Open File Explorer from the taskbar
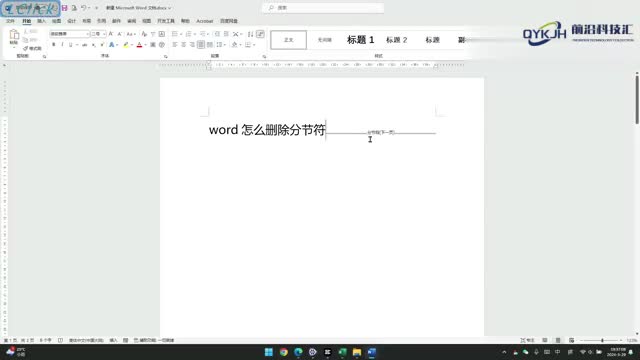 [357, 352]
